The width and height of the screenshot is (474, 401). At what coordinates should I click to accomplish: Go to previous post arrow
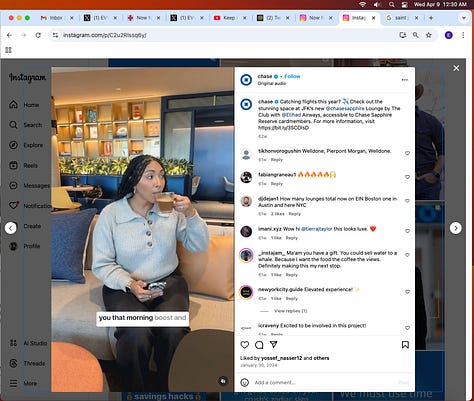(11, 228)
